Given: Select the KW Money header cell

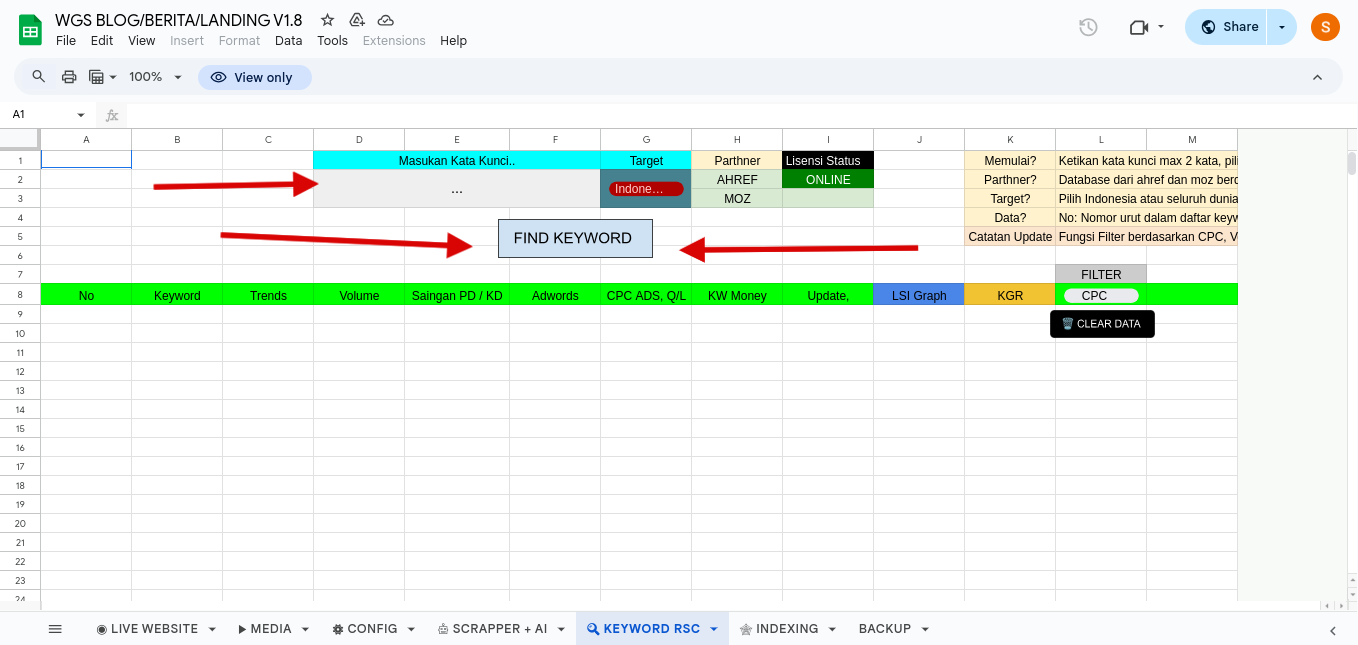Looking at the screenshot, I should point(737,295).
